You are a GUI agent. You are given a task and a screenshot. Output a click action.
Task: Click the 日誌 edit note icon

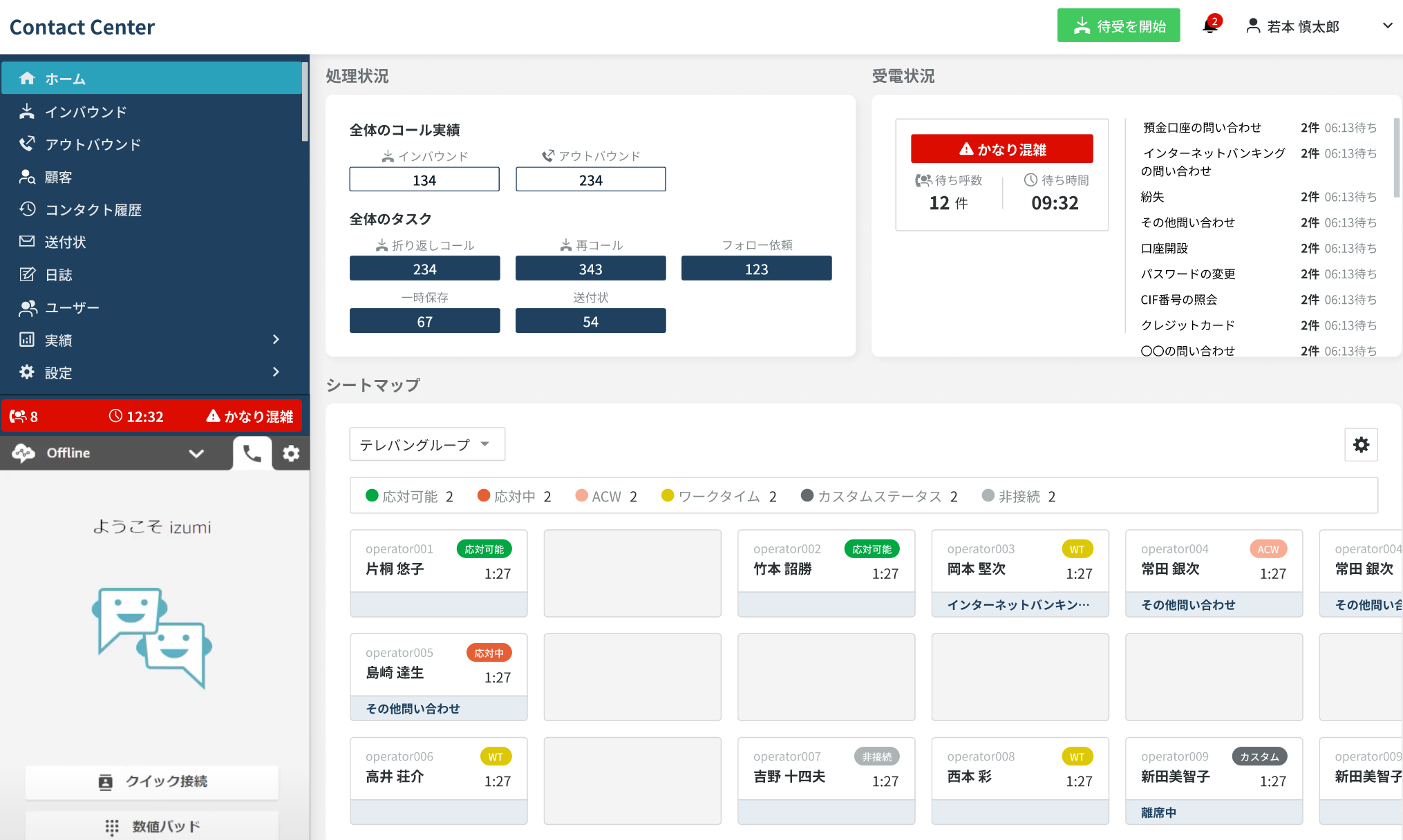tap(27, 274)
